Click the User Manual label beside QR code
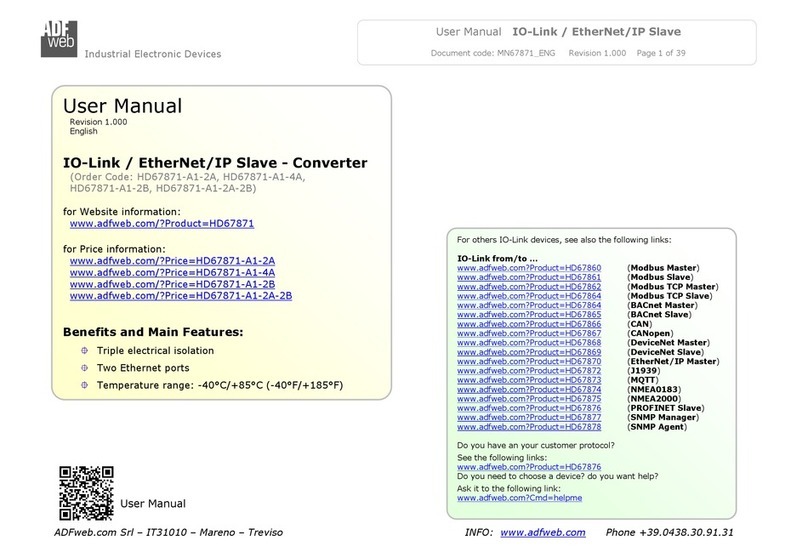Image resolution: width=808 pixels, height=558 pixels. [153, 503]
